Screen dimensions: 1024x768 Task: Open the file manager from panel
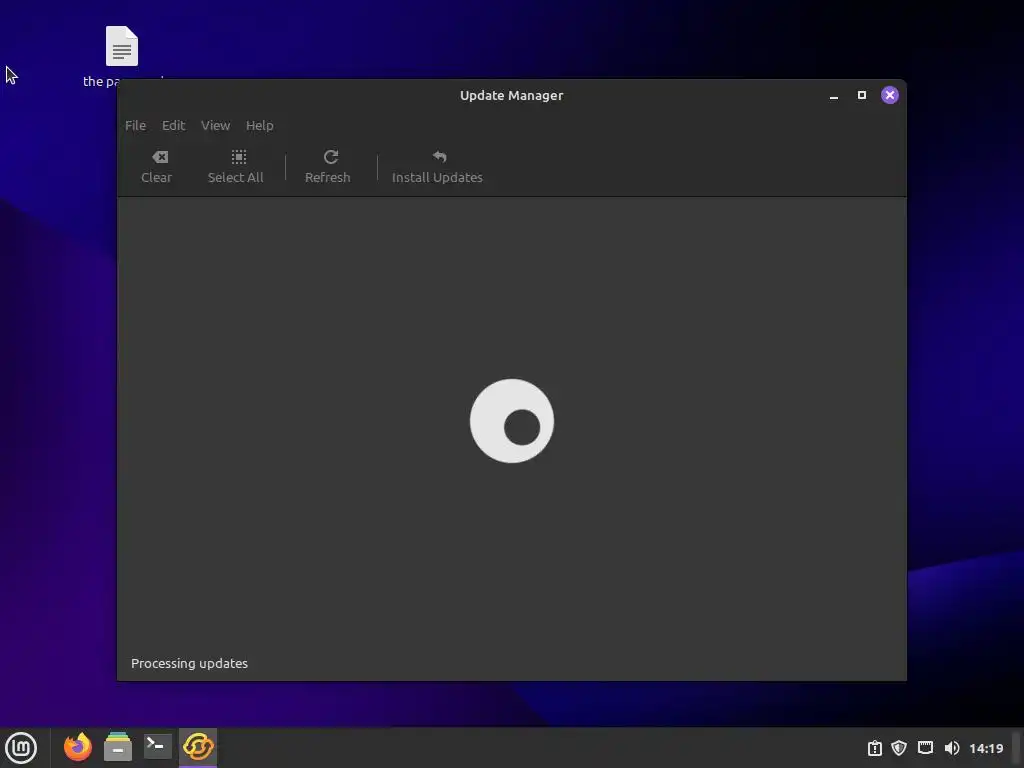pyautogui.click(x=118, y=747)
